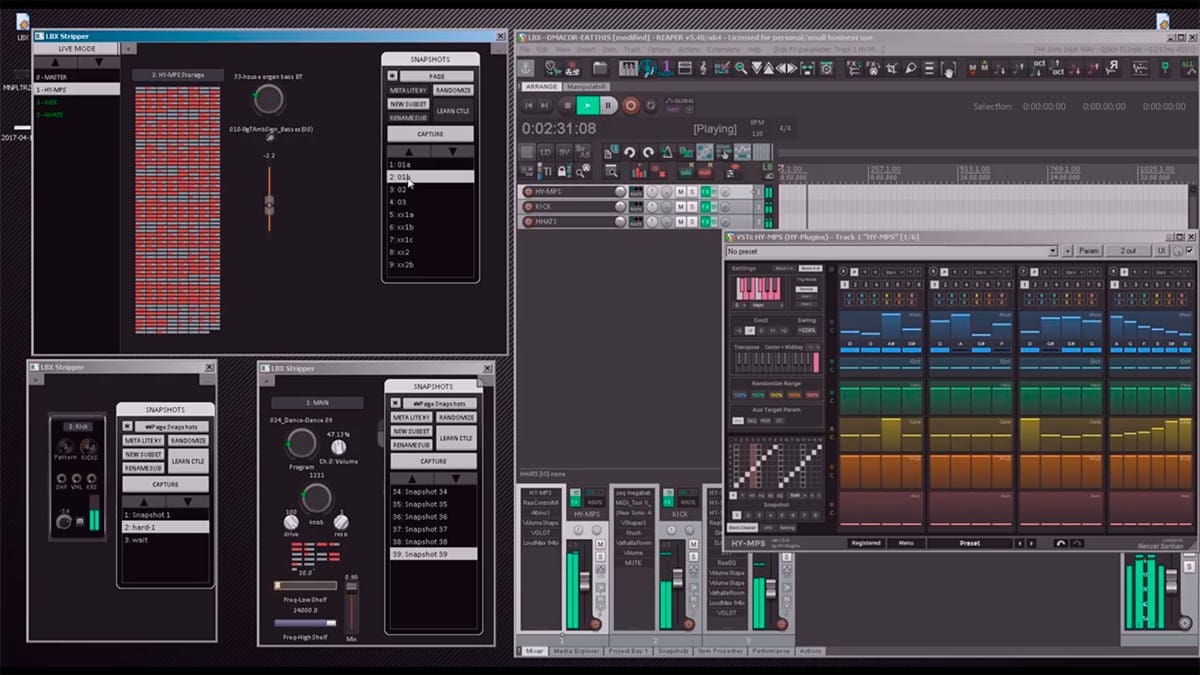Image resolution: width=1200 pixels, height=675 pixels.
Task: Select '1 - HY-MPS' in Stripper track list
Action: tap(77, 89)
